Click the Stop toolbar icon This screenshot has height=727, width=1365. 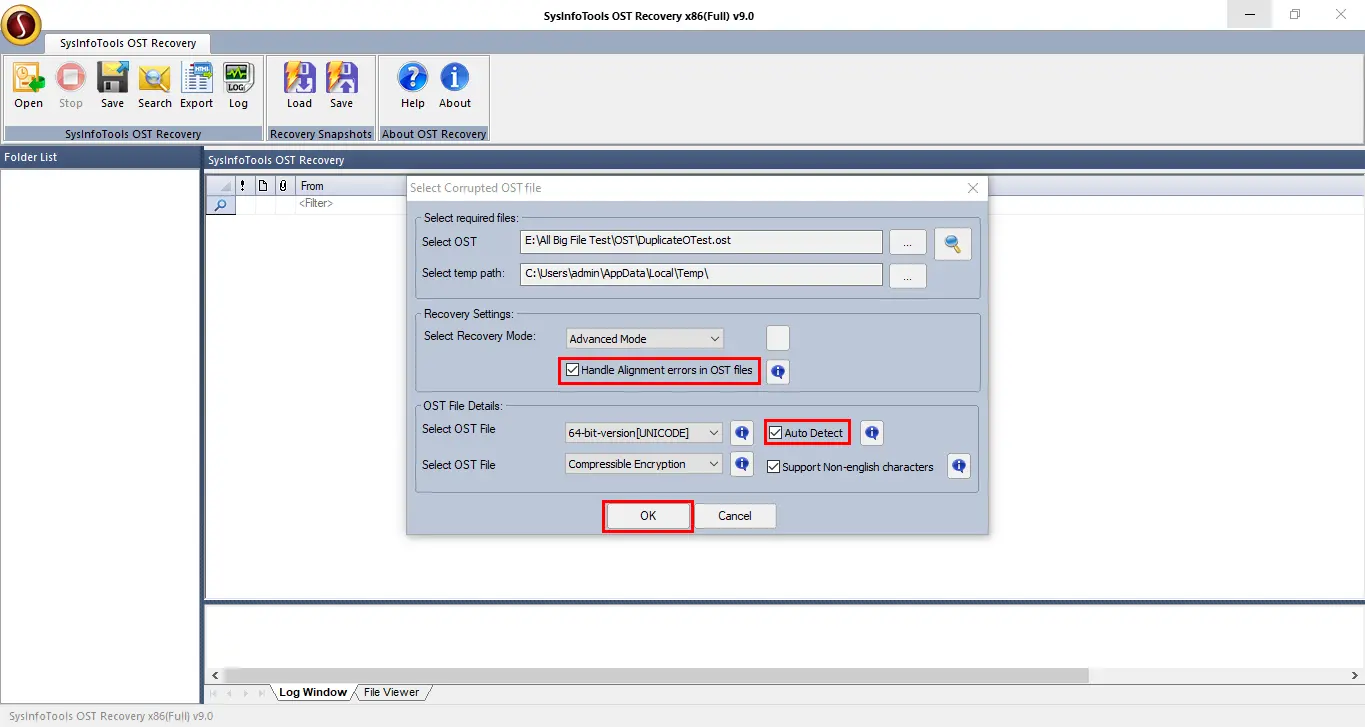pyautogui.click(x=70, y=86)
